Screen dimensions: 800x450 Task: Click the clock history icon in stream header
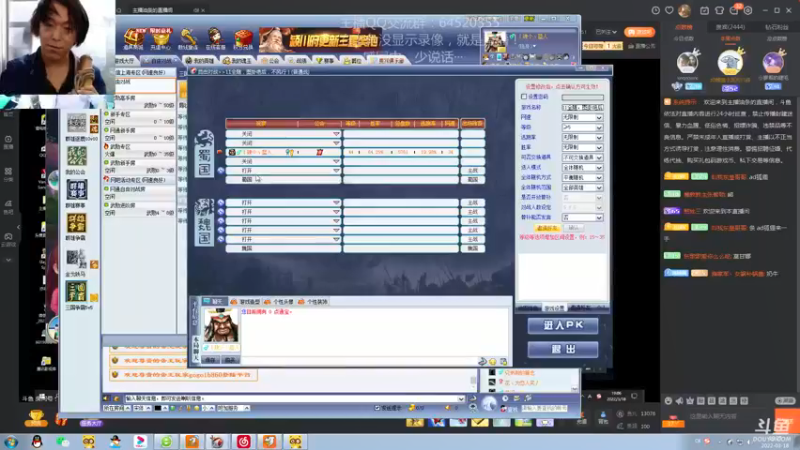(656, 10)
